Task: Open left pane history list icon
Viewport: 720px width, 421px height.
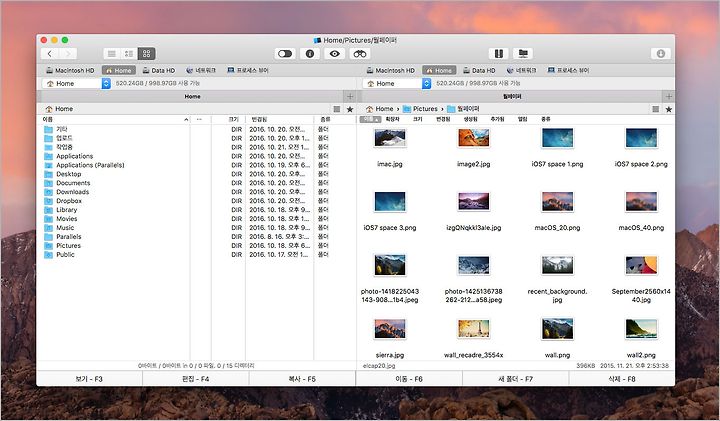Action: [337, 109]
